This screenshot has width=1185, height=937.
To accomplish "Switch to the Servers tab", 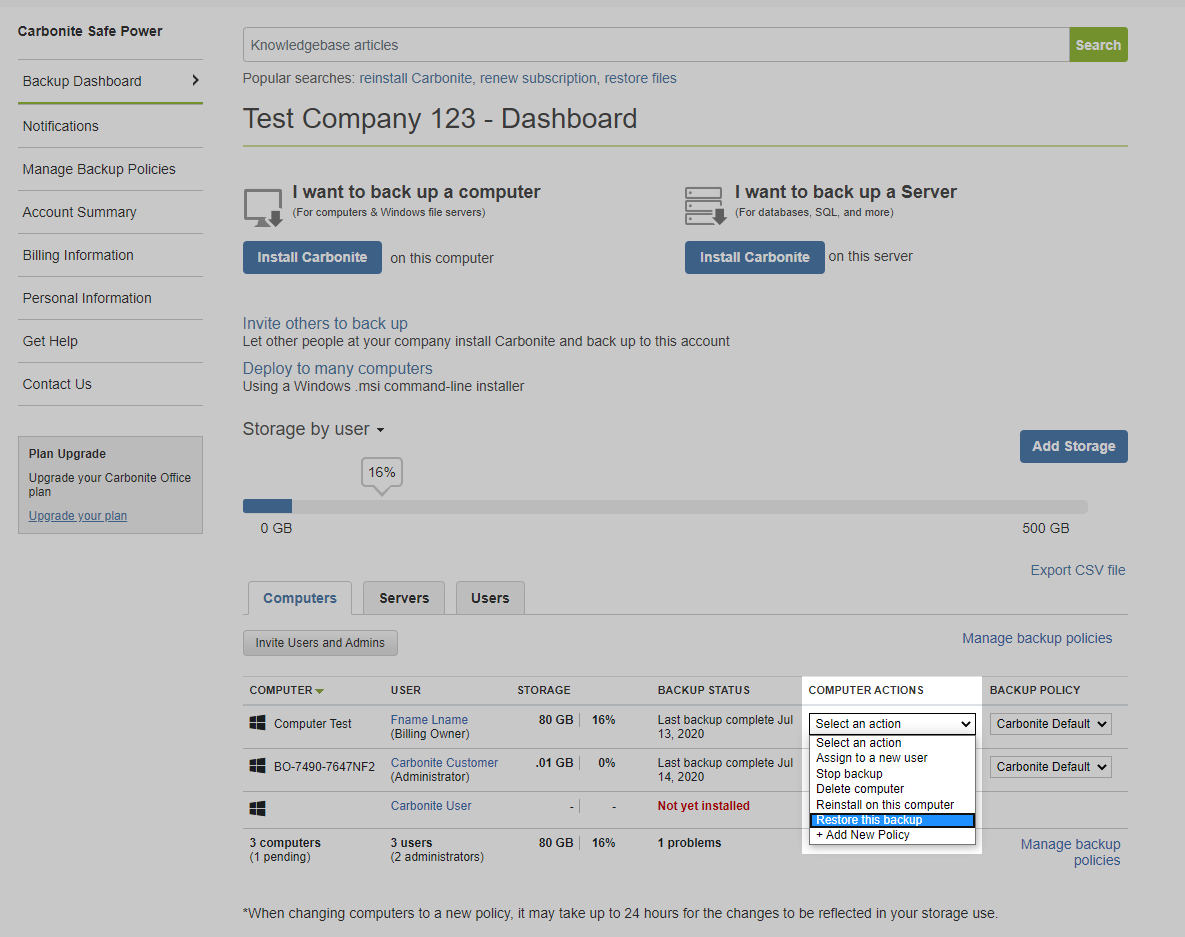I will coord(404,598).
